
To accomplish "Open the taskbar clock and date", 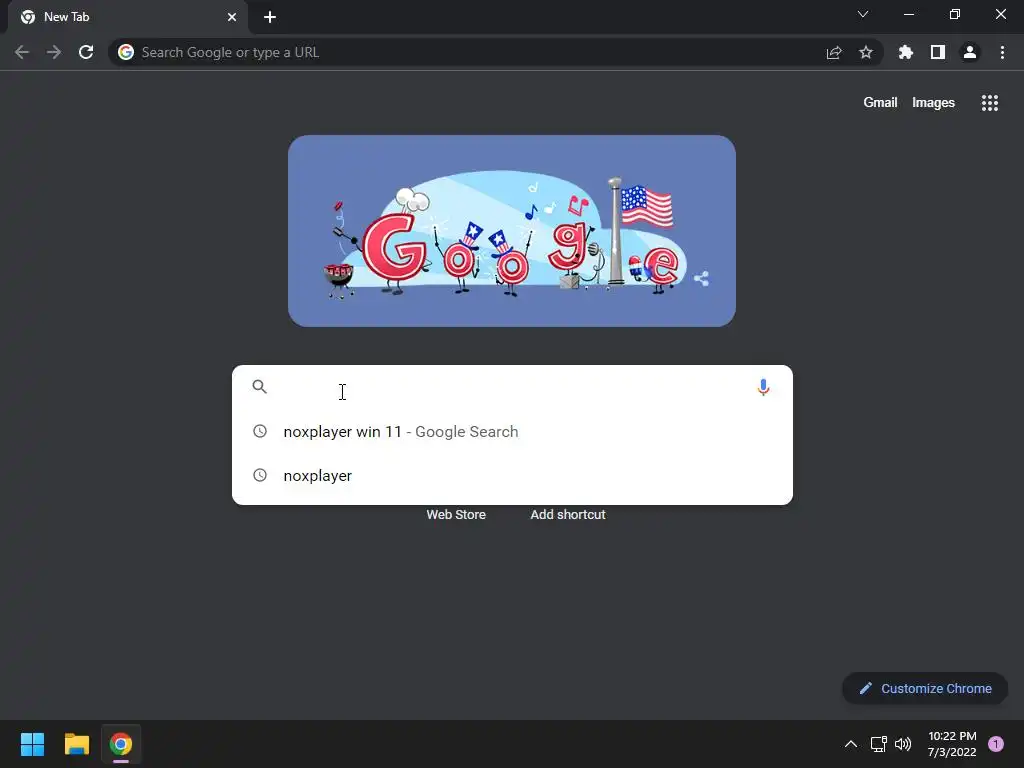I will click(952, 744).
